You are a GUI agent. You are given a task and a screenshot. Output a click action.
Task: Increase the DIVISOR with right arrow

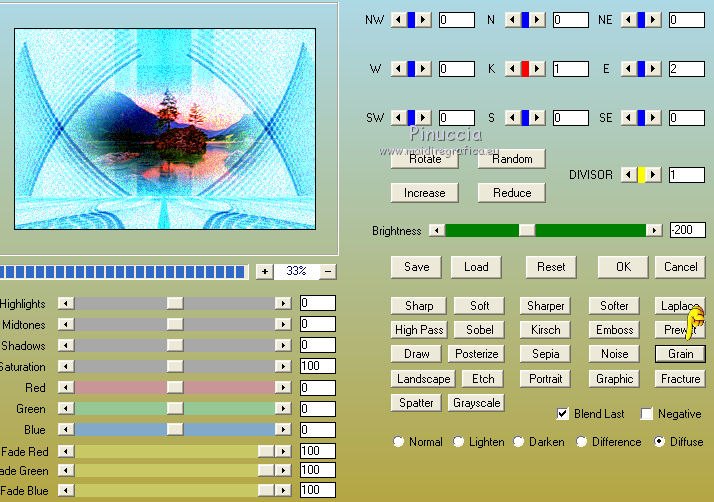(653, 174)
